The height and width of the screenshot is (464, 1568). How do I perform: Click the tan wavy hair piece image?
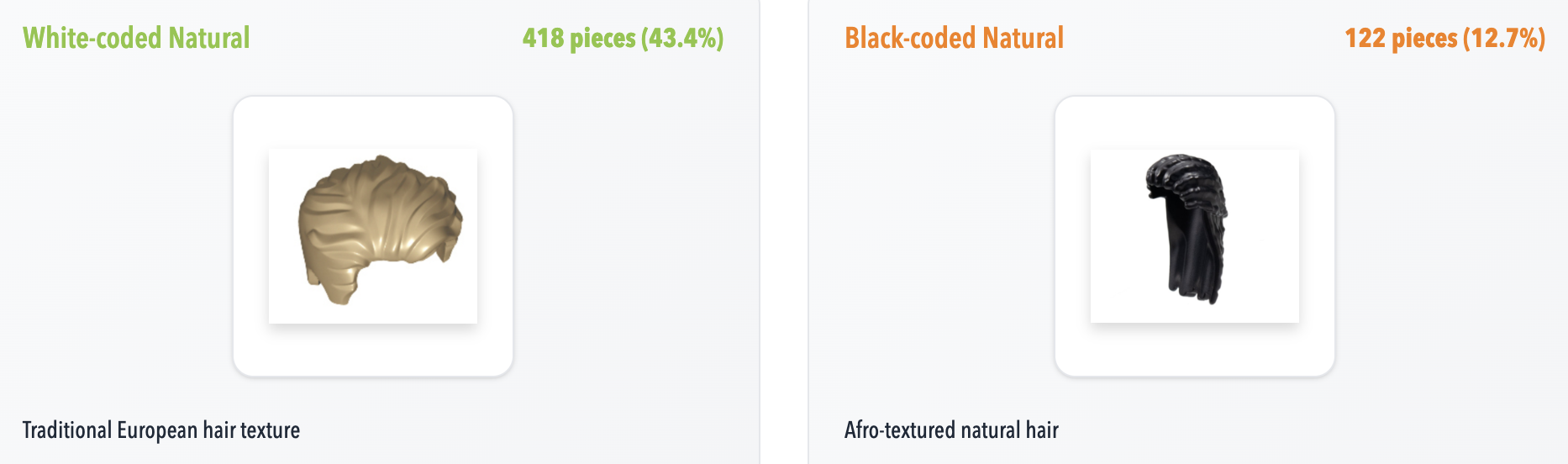coord(378,227)
